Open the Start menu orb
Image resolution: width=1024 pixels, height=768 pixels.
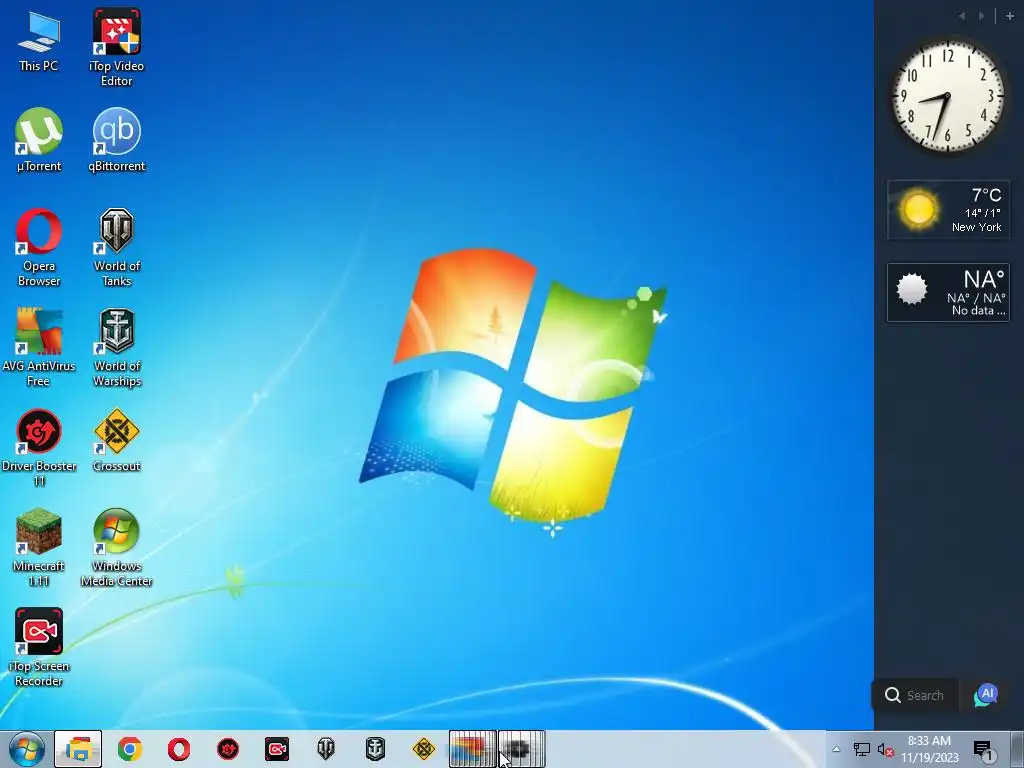26,749
